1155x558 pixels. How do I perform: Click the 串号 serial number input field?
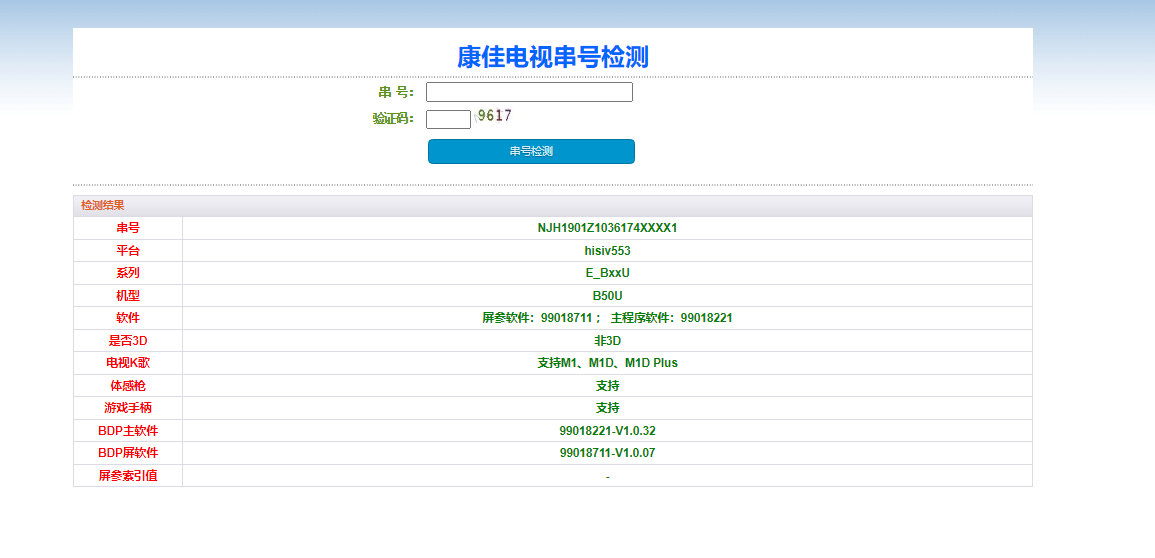[x=529, y=92]
